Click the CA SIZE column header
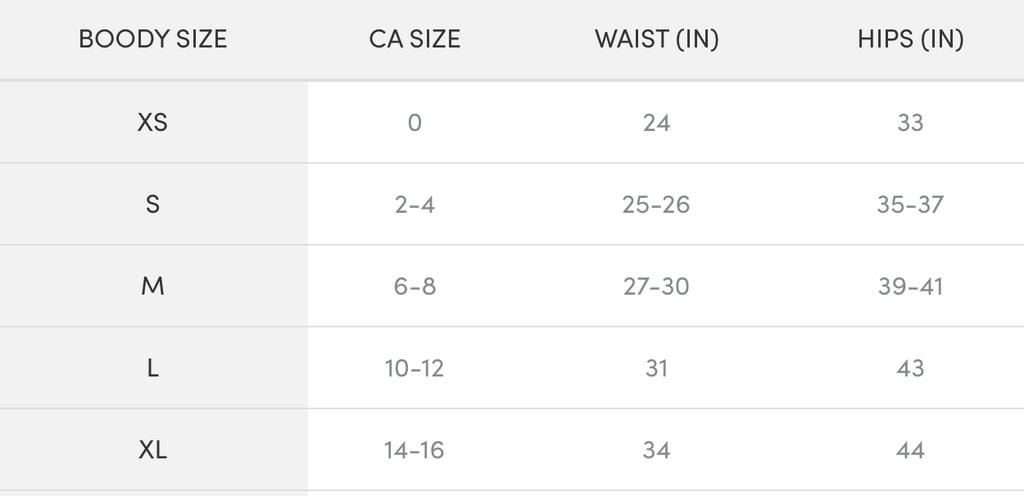The width and height of the screenshot is (1024, 496). 414,40
